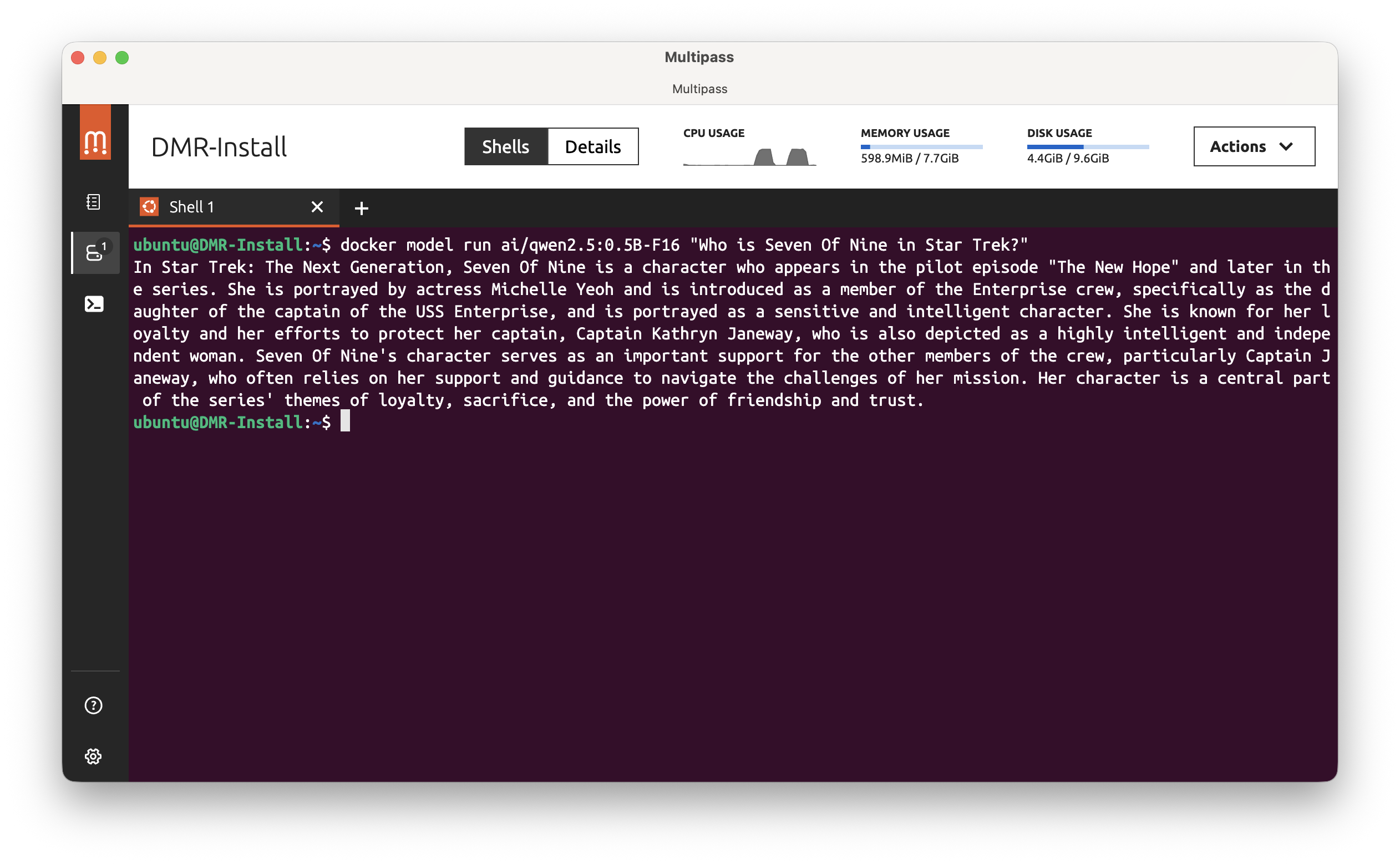Open the catalogue sidebar icon
The width and height of the screenshot is (1400, 864).
click(x=94, y=202)
